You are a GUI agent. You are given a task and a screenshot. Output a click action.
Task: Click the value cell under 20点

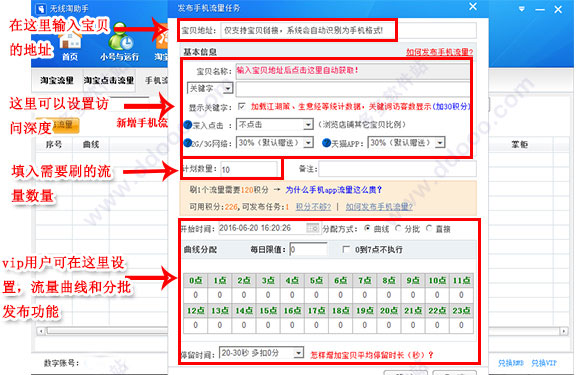point(389,325)
